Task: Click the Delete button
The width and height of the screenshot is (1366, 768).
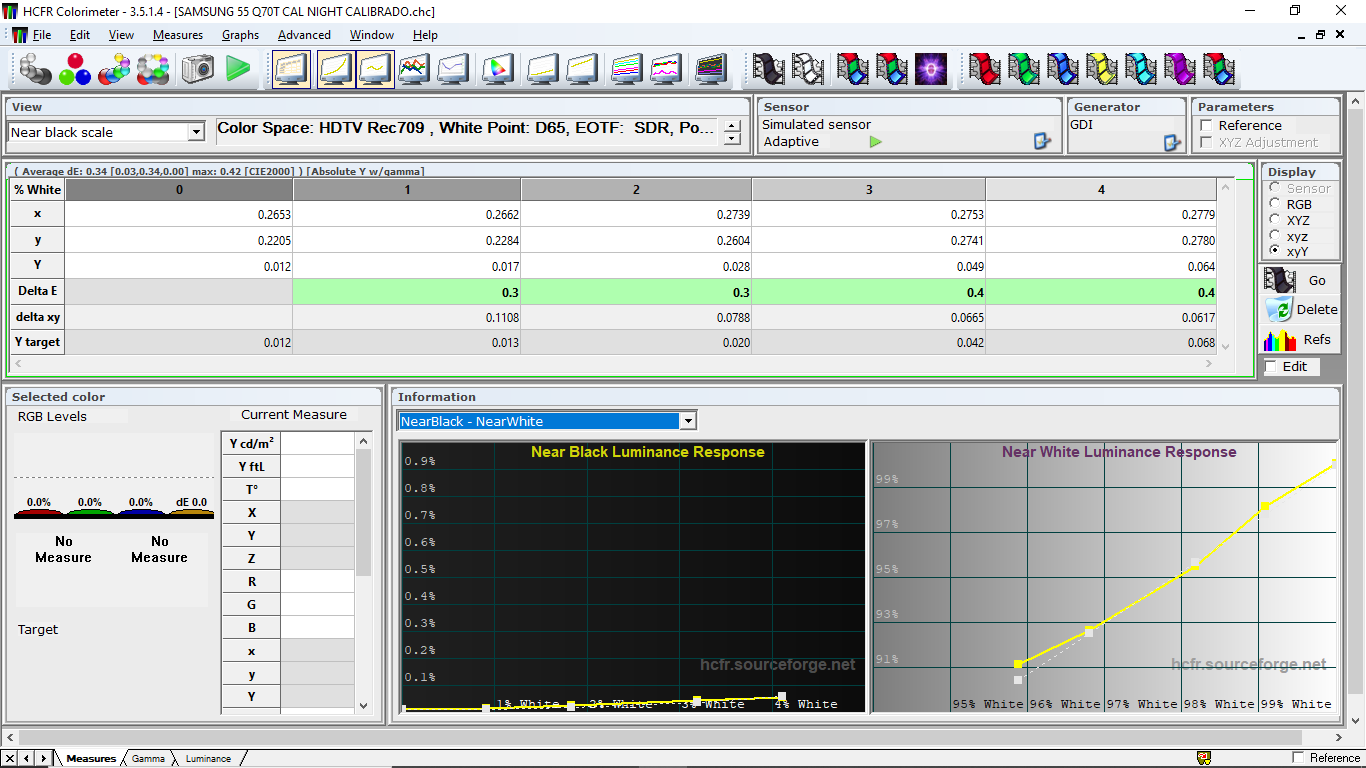Action: (1300, 309)
